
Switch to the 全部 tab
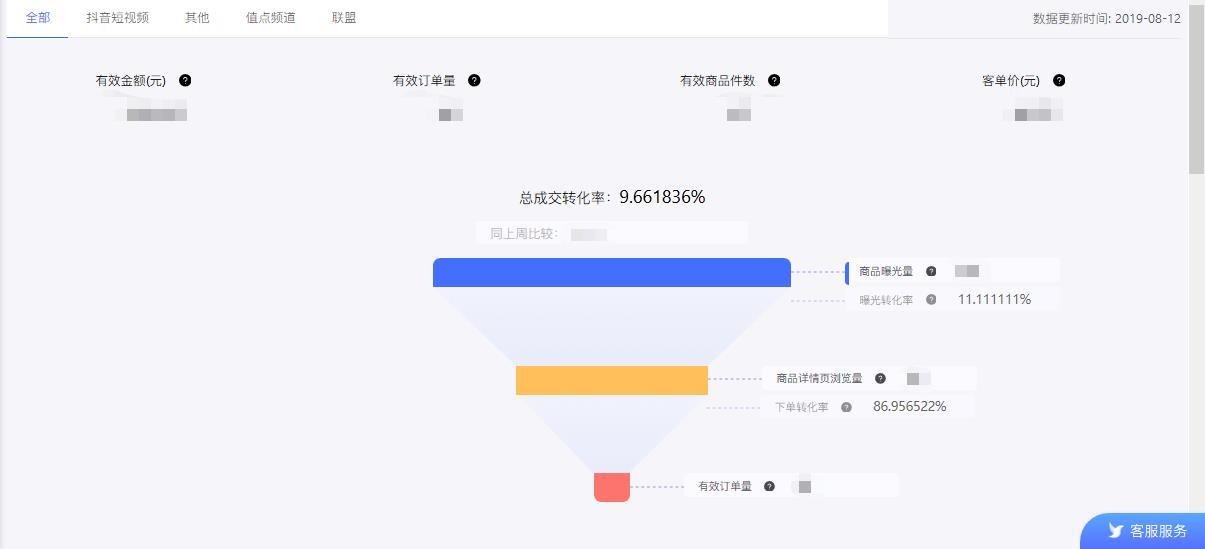tap(38, 18)
